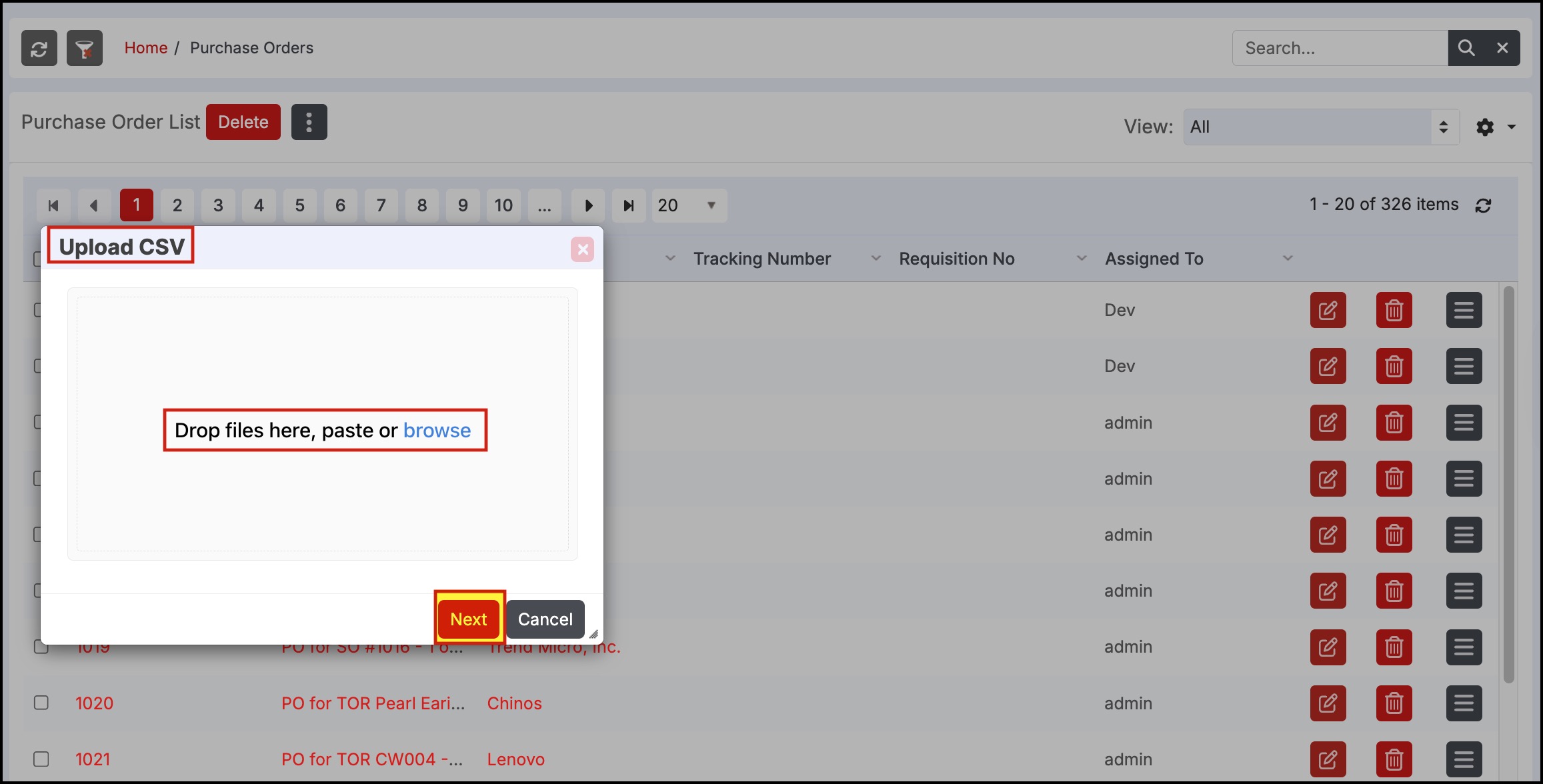The height and width of the screenshot is (784, 1543).
Task: Click in the Search input field
Action: coord(1339,48)
